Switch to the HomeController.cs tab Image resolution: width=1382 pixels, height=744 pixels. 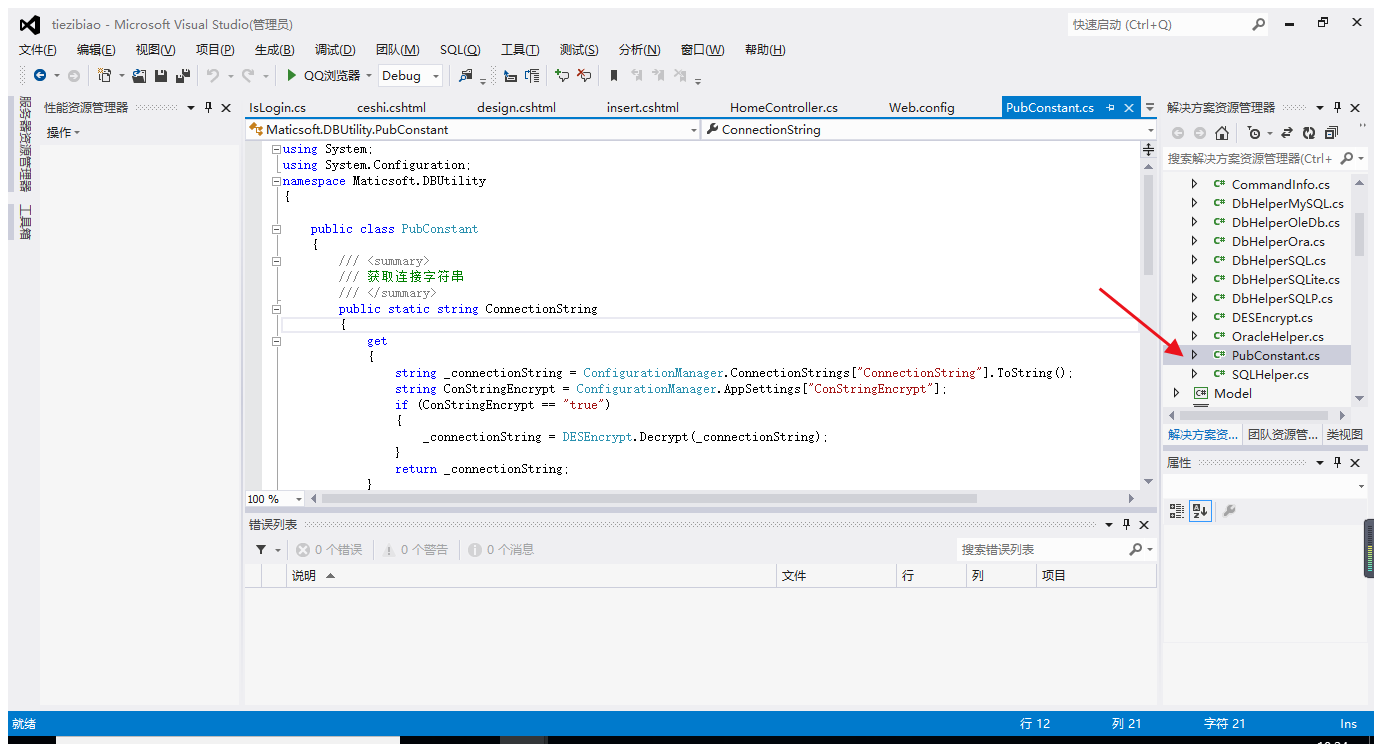pos(784,107)
